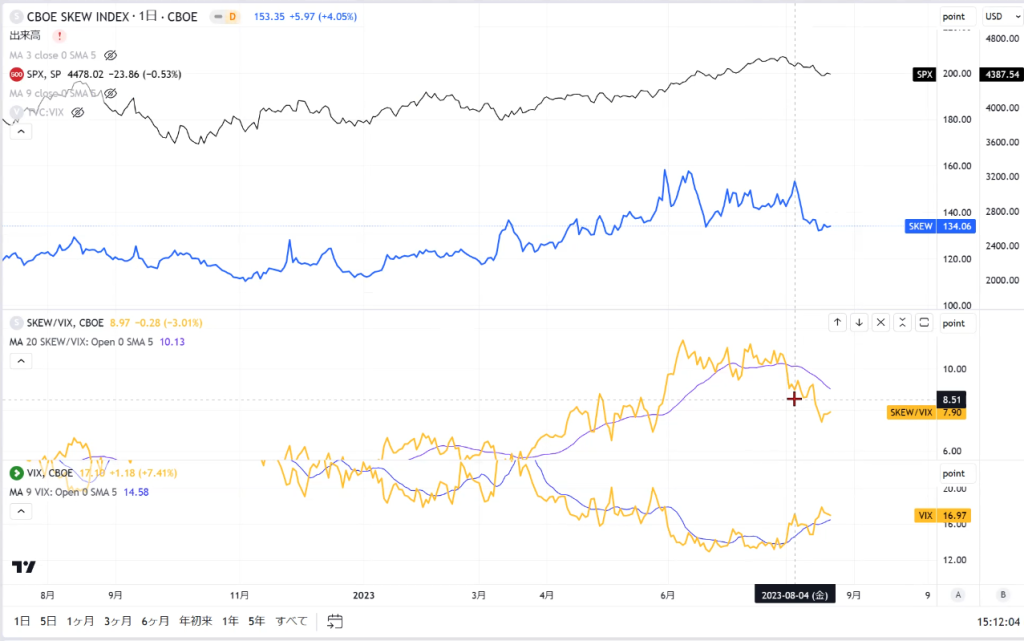The image size is (1024, 641).
Task: Show the hidden MA 3 indicator
Action: 110,55
